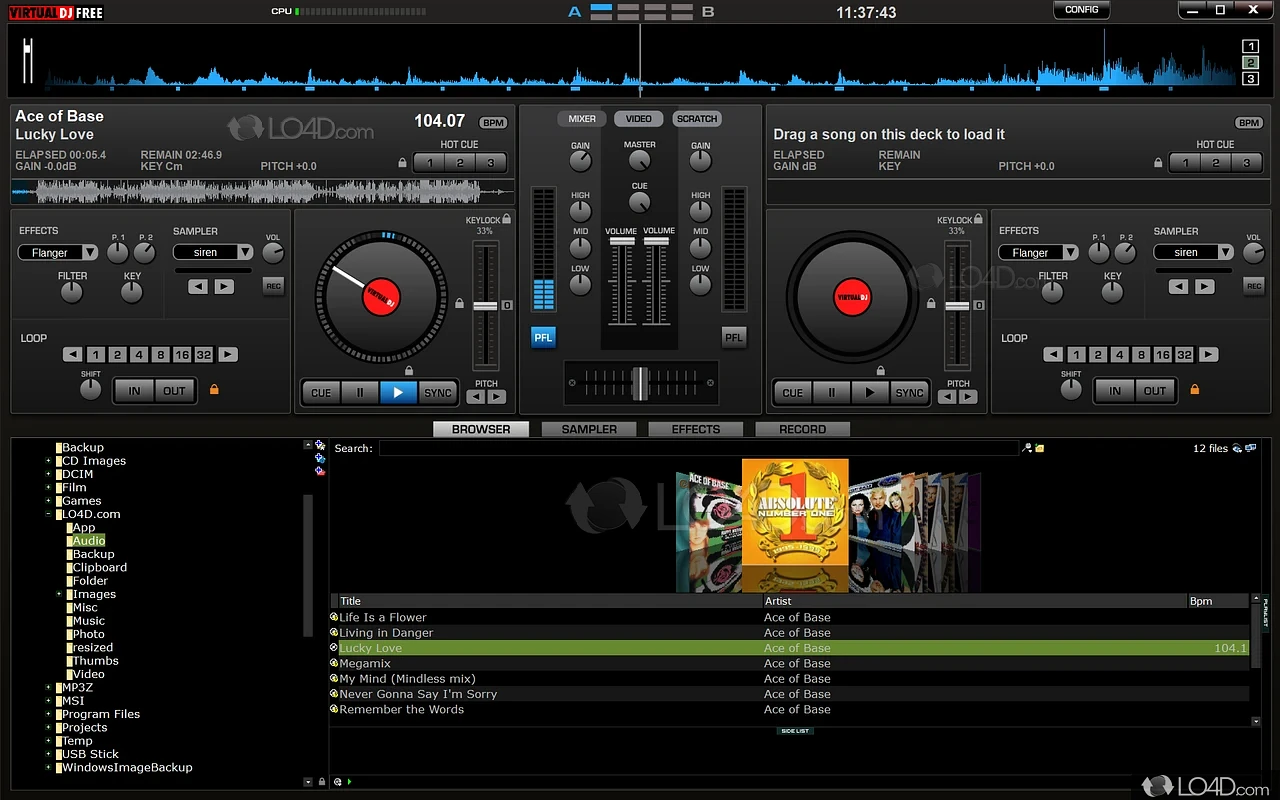Viewport: 1280px width, 800px height.
Task: Click the right deck loop IN button
Action: point(1115,391)
